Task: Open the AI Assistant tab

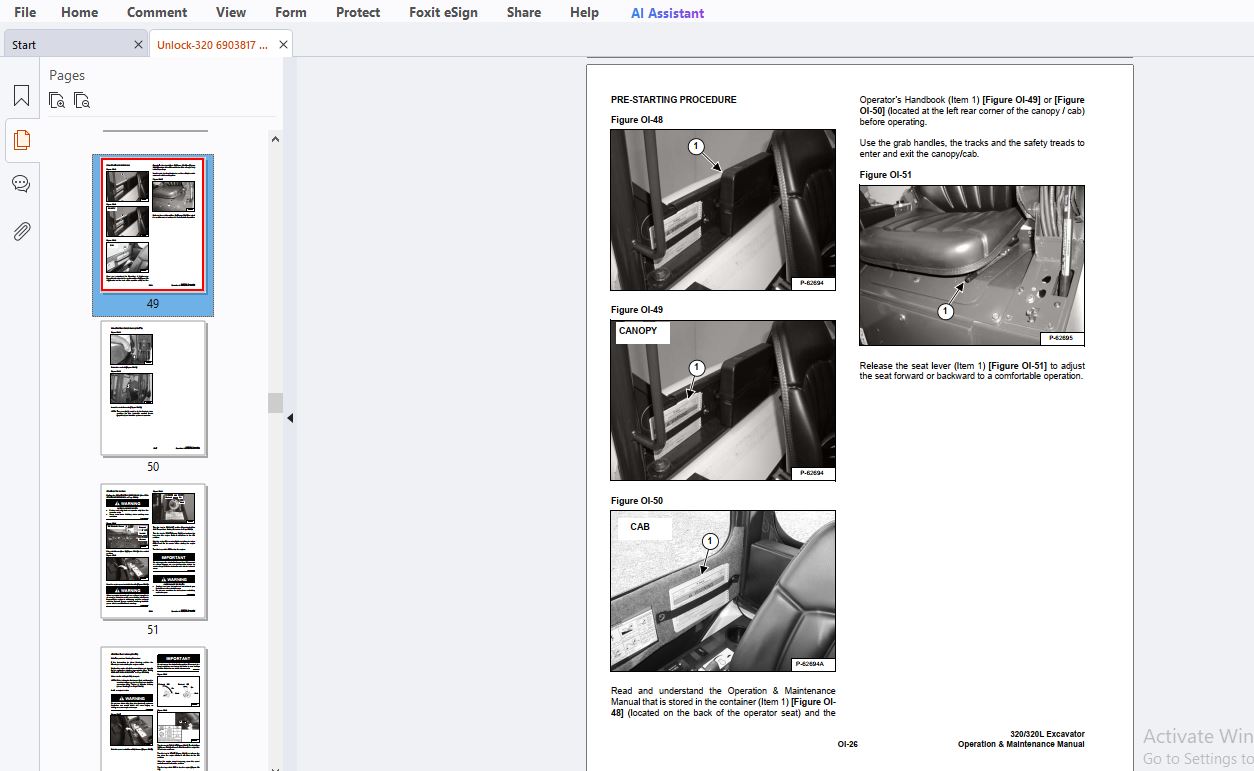Action: pyautogui.click(x=667, y=13)
